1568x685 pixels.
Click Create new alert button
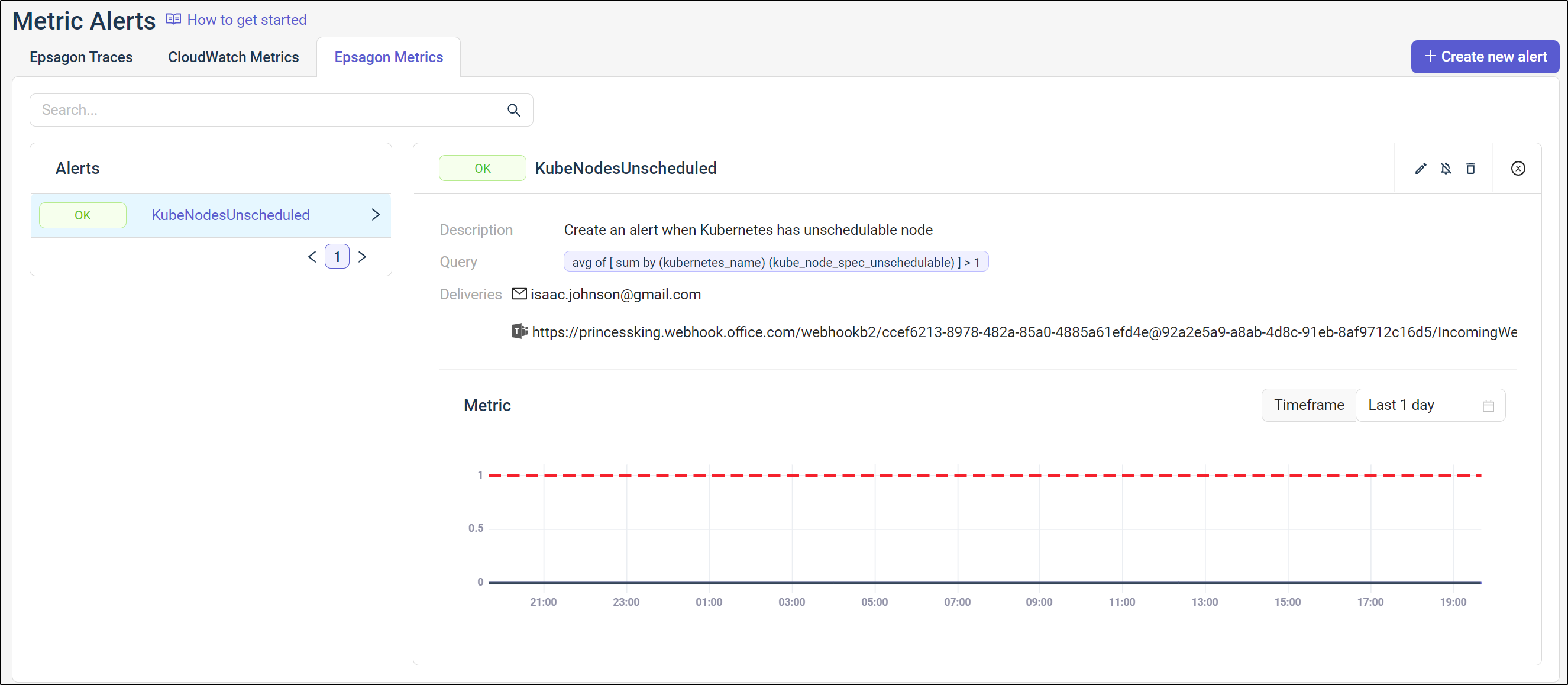[1485, 57]
